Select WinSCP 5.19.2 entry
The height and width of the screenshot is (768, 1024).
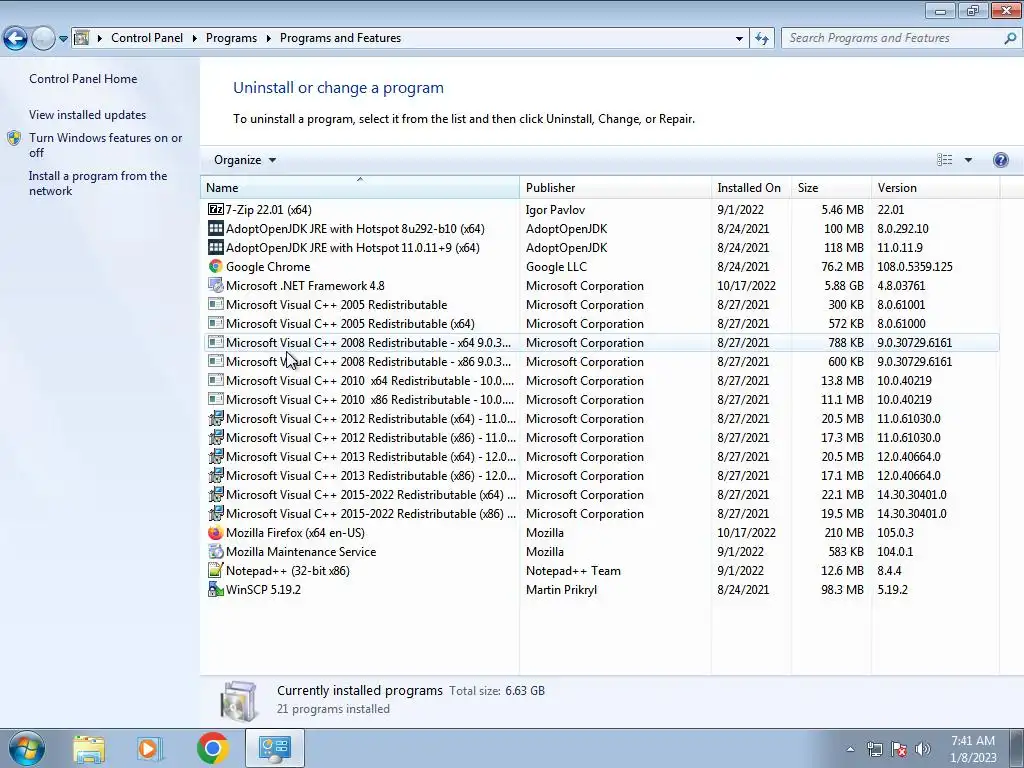click(x=263, y=590)
